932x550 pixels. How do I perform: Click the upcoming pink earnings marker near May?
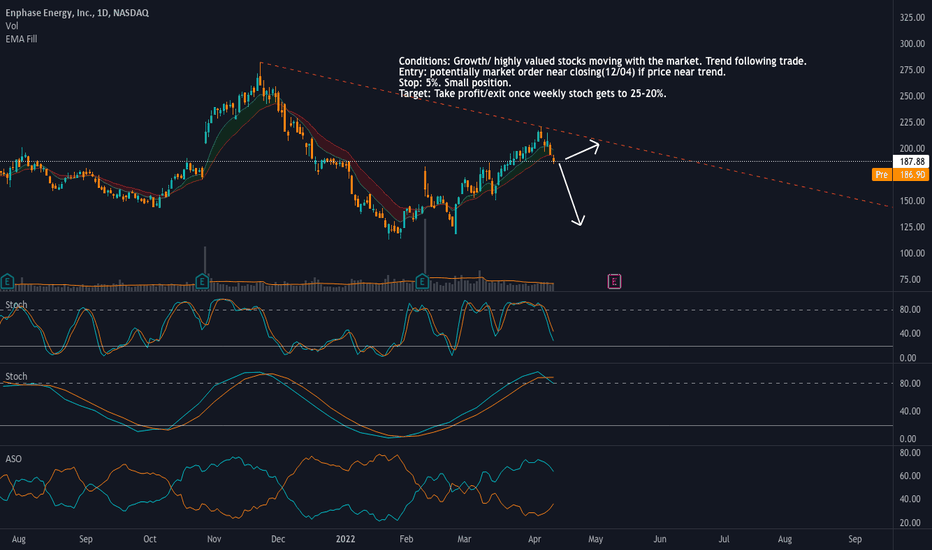click(x=614, y=281)
